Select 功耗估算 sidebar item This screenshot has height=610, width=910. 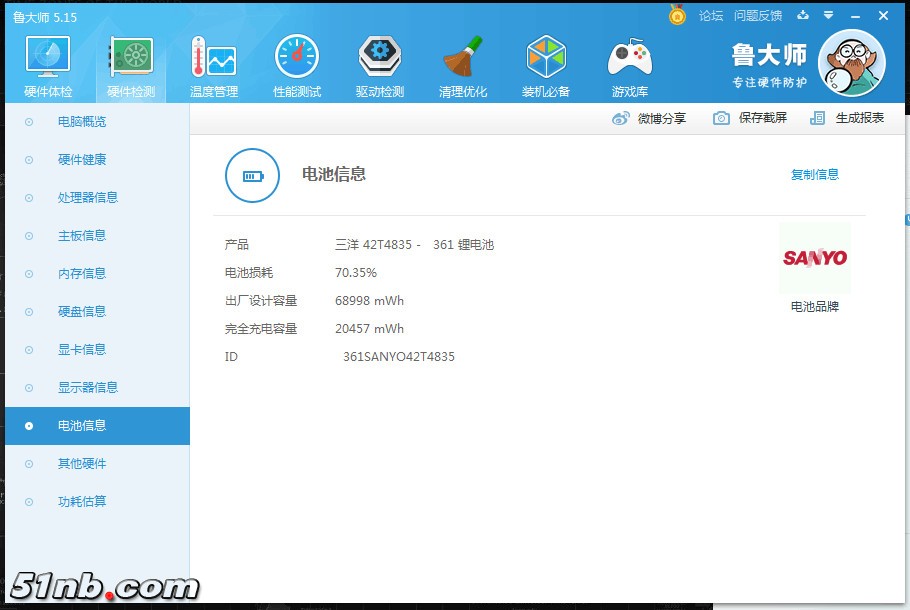82,502
